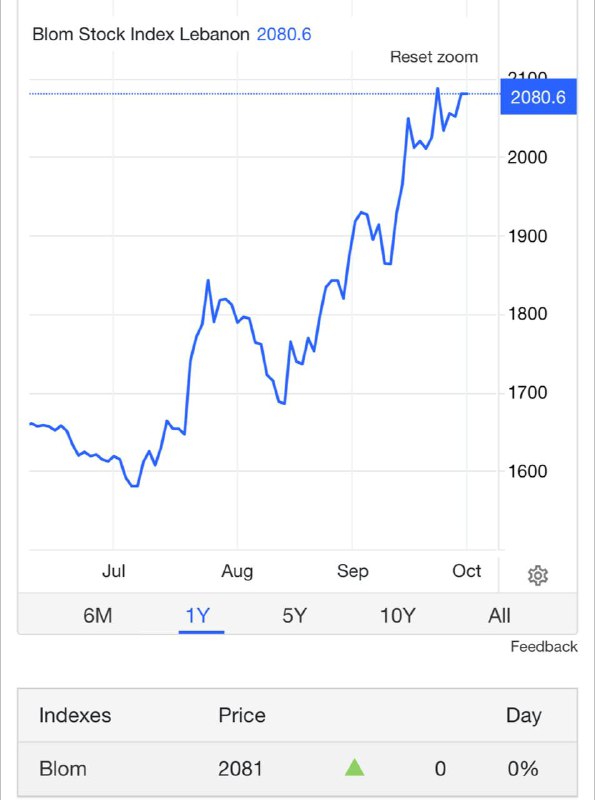Screen dimensions: 595x800
Task: Switch to the 10Y time range
Action: [398, 615]
